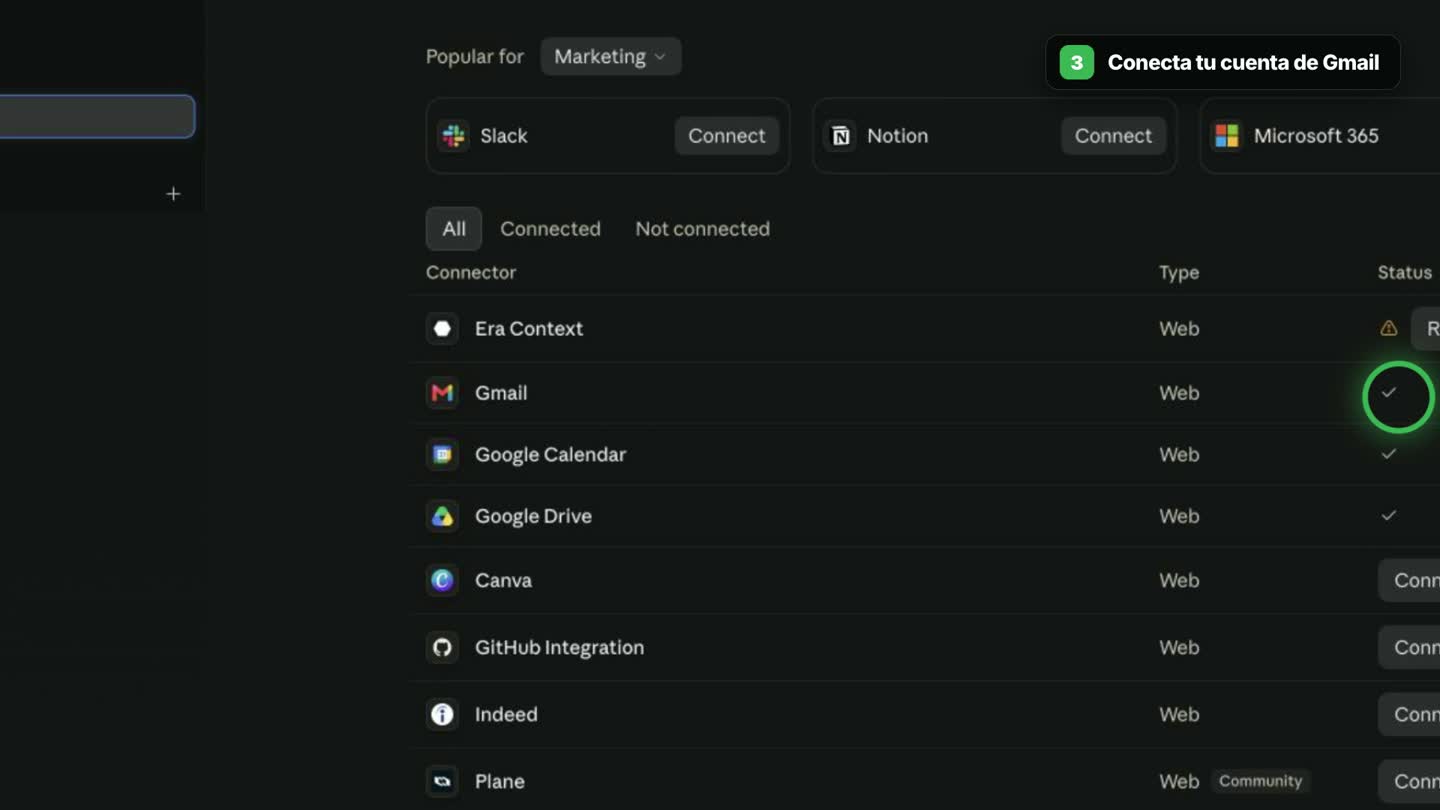Select the Era Context row name
The height and width of the screenshot is (810, 1440).
pyautogui.click(x=529, y=329)
